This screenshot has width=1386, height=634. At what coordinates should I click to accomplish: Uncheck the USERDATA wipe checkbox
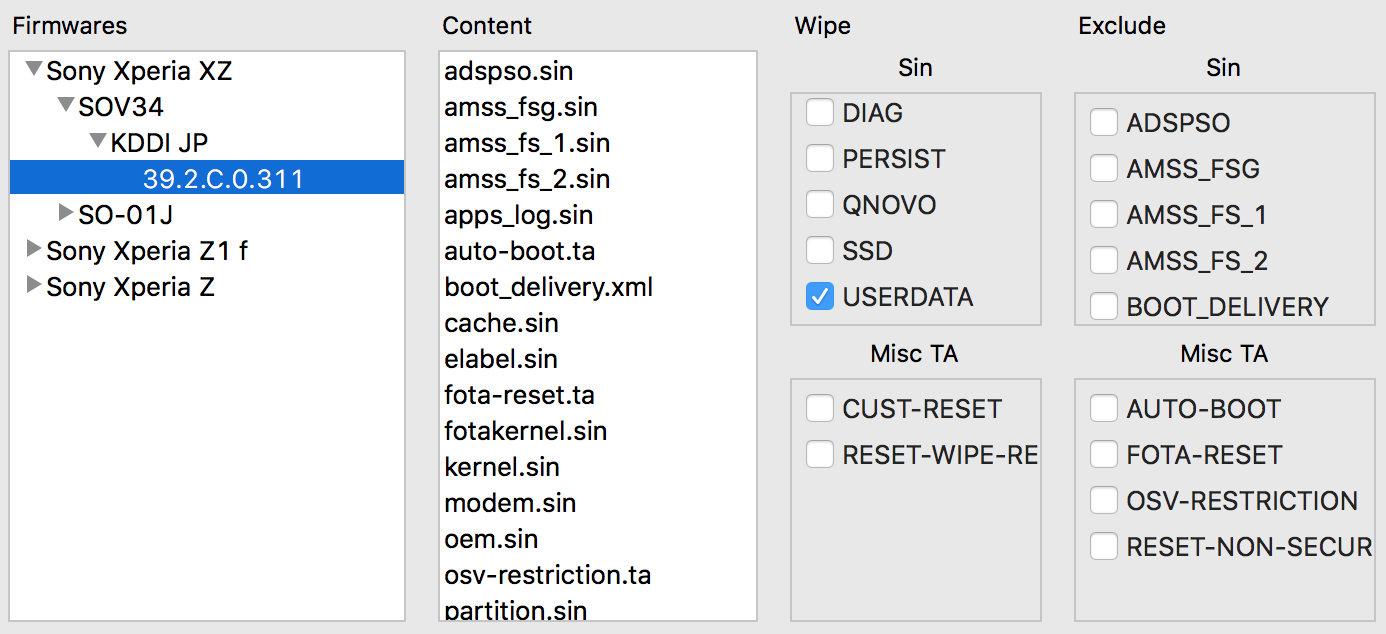[x=820, y=297]
